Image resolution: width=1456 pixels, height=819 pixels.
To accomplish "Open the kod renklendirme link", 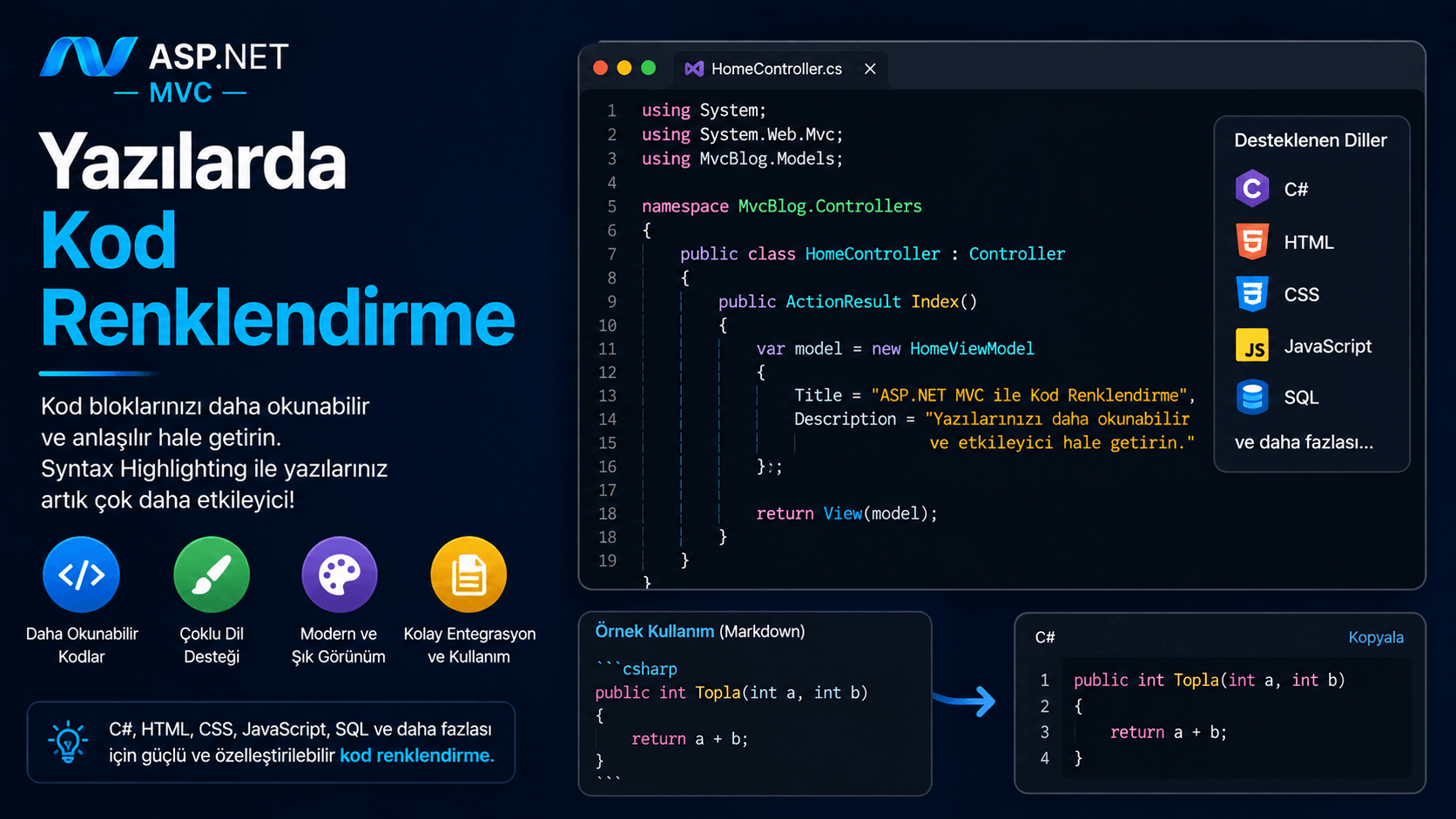I will click(x=417, y=755).
